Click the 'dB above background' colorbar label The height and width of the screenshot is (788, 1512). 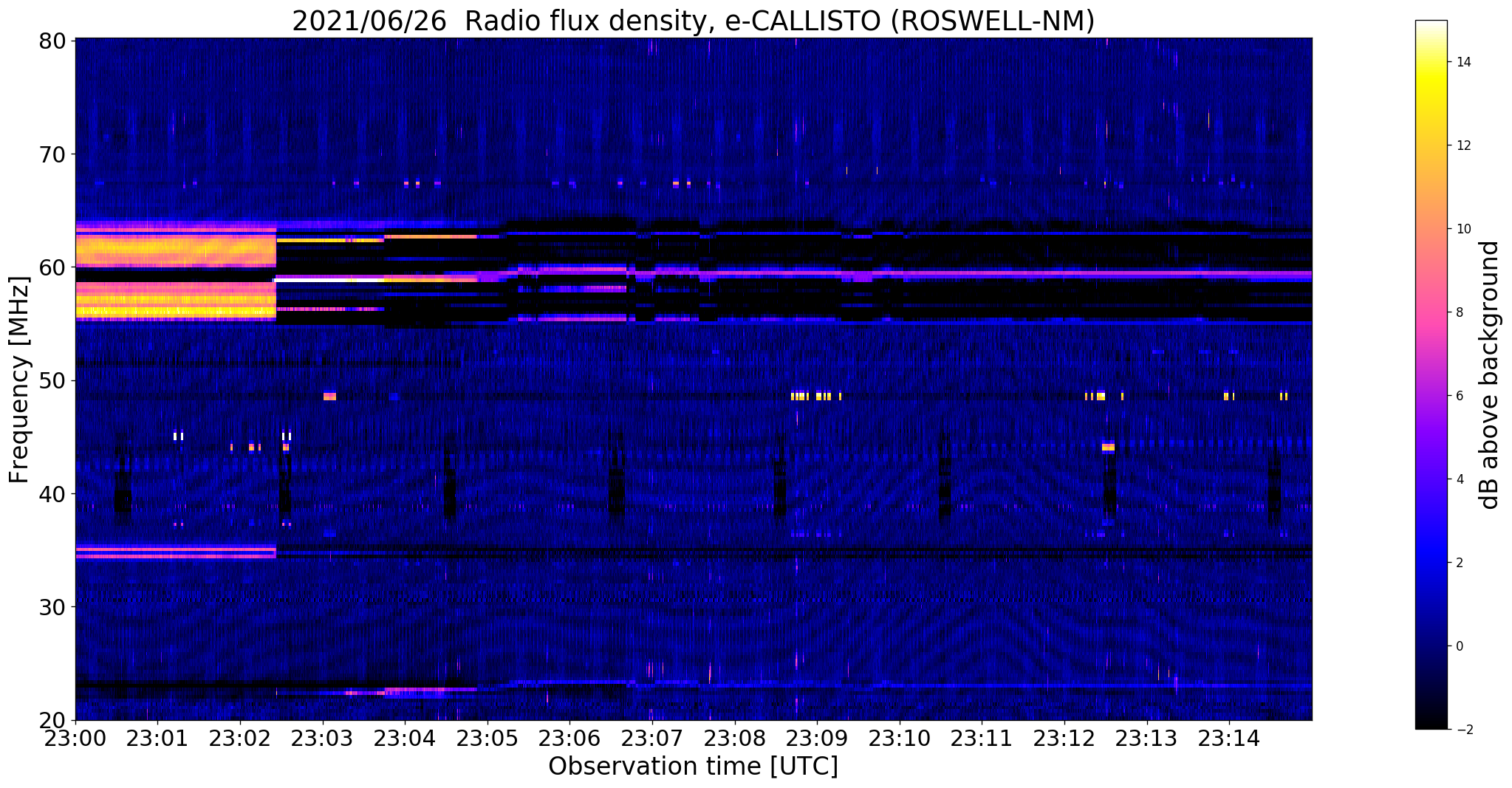[1490, 374]
